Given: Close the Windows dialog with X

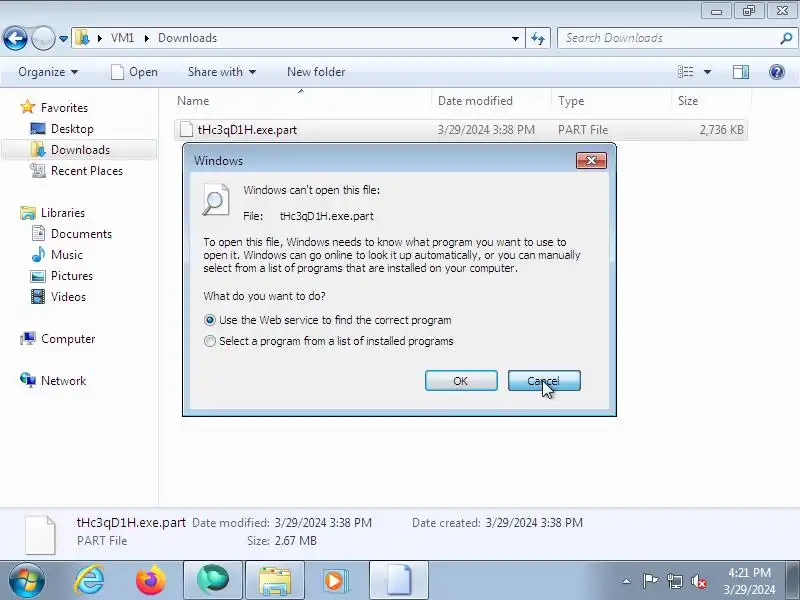Looking at the screenshot, I should [591, 161].
